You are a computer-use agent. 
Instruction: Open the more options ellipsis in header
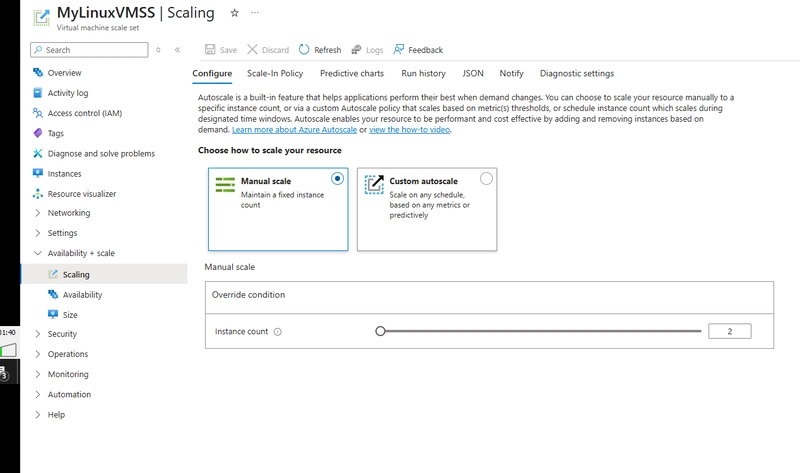coord(255,13)
